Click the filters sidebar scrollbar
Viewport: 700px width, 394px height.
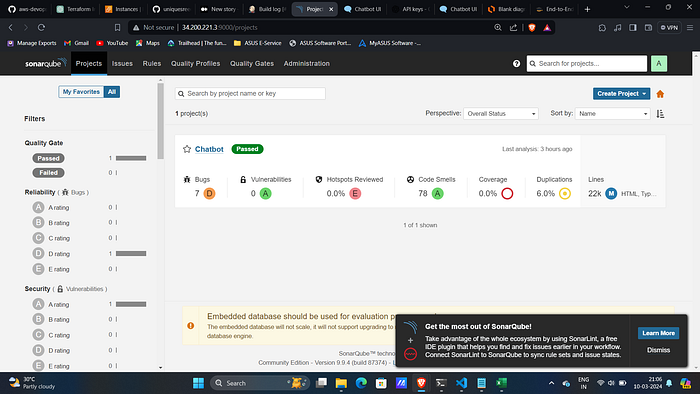[x=161, y=120]
